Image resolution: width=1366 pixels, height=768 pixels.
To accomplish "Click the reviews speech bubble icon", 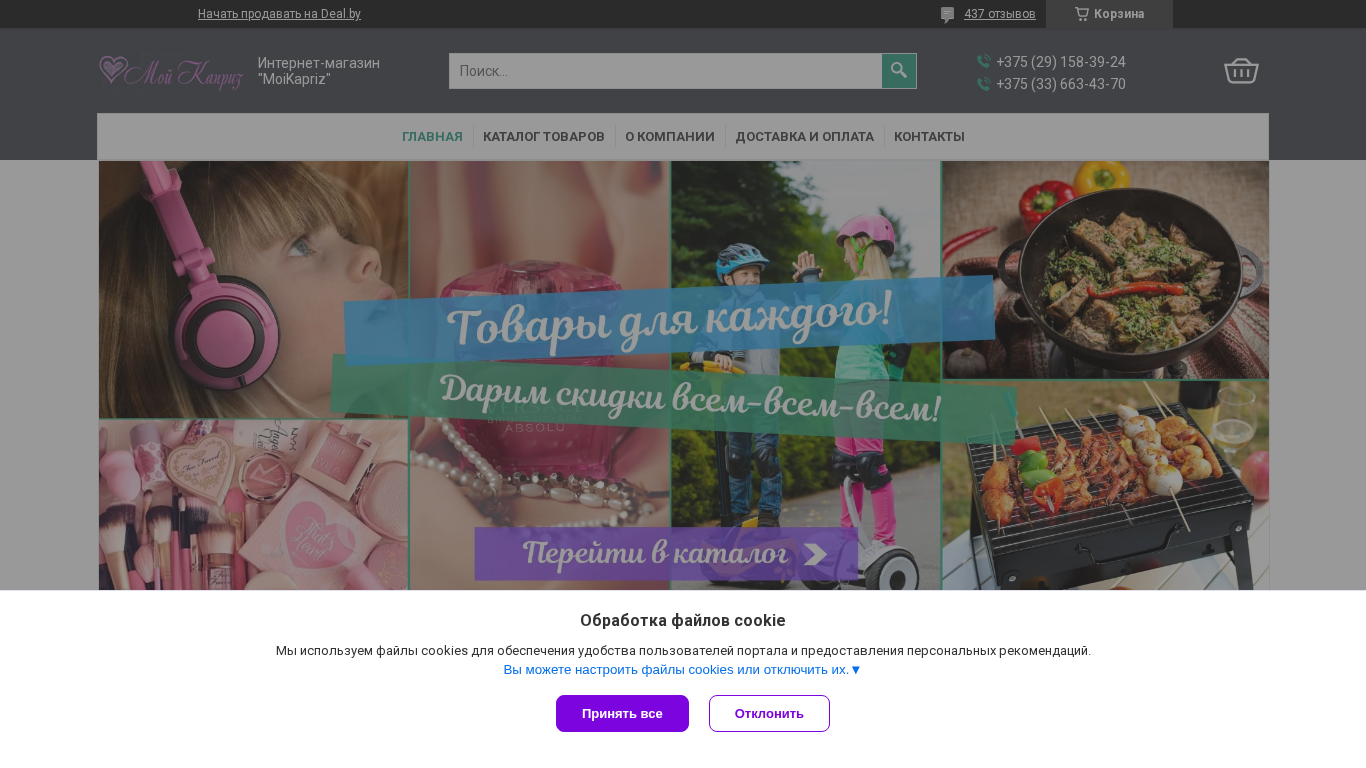I will [947, 15].
